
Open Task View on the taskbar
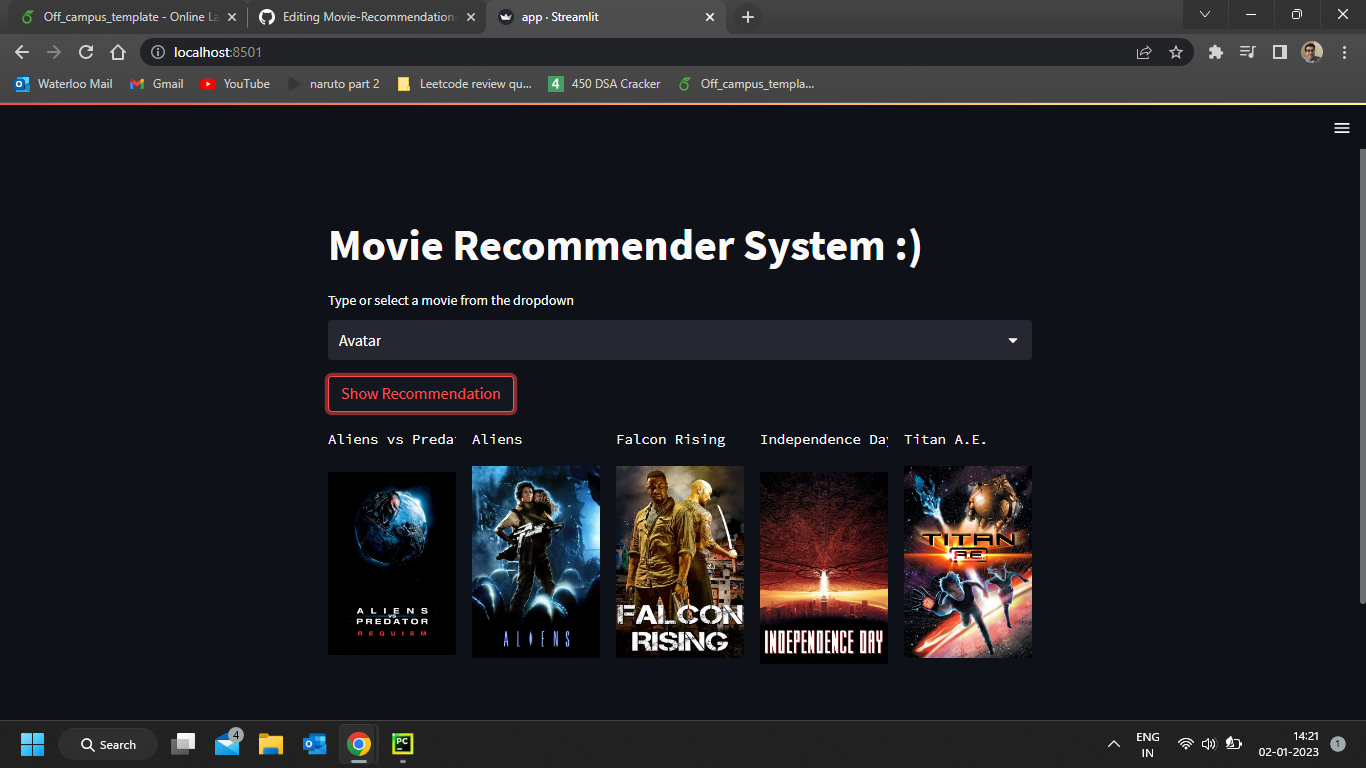184,744
